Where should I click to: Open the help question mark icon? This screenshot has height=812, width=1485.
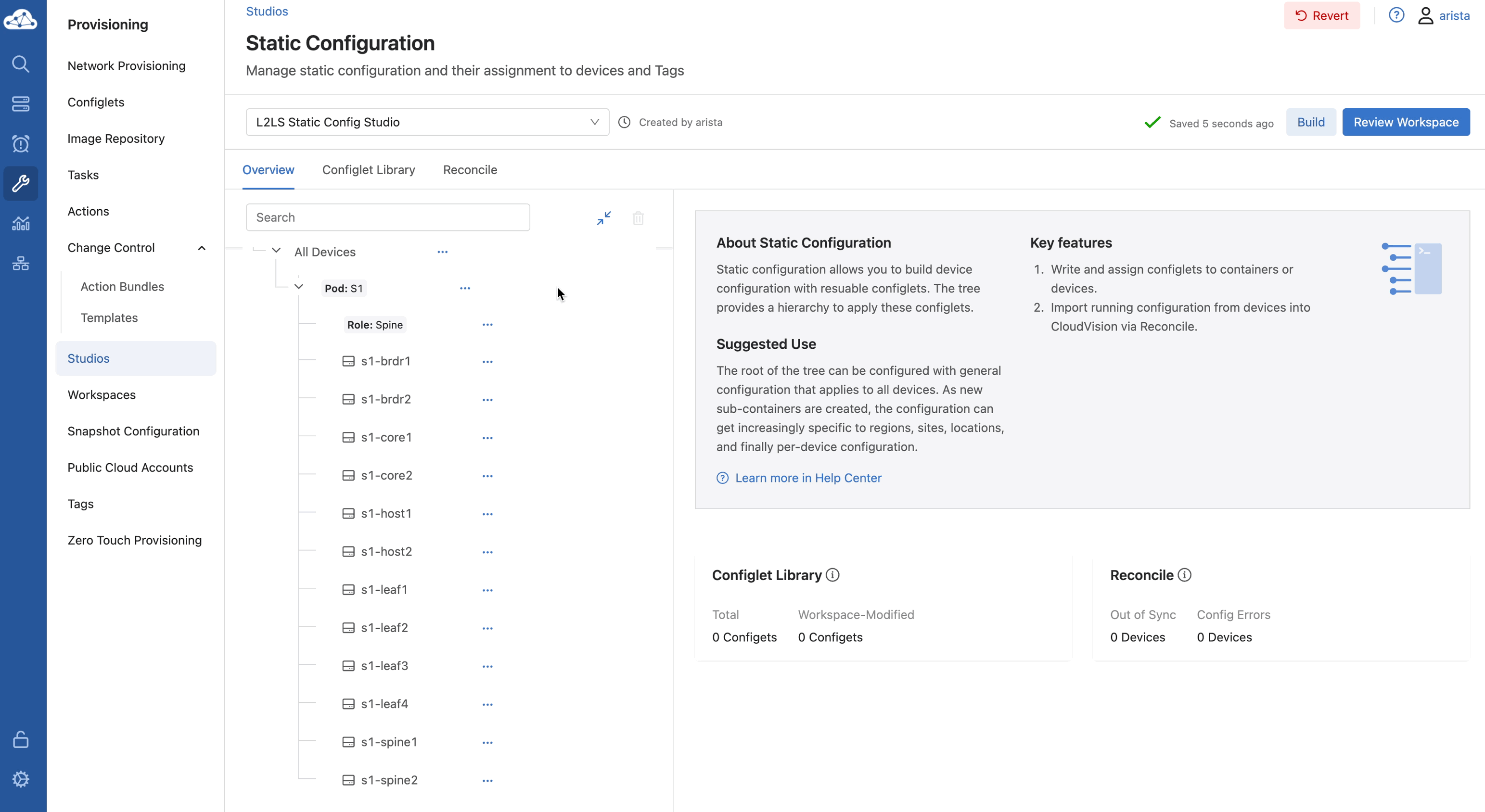pos(1395,15)
